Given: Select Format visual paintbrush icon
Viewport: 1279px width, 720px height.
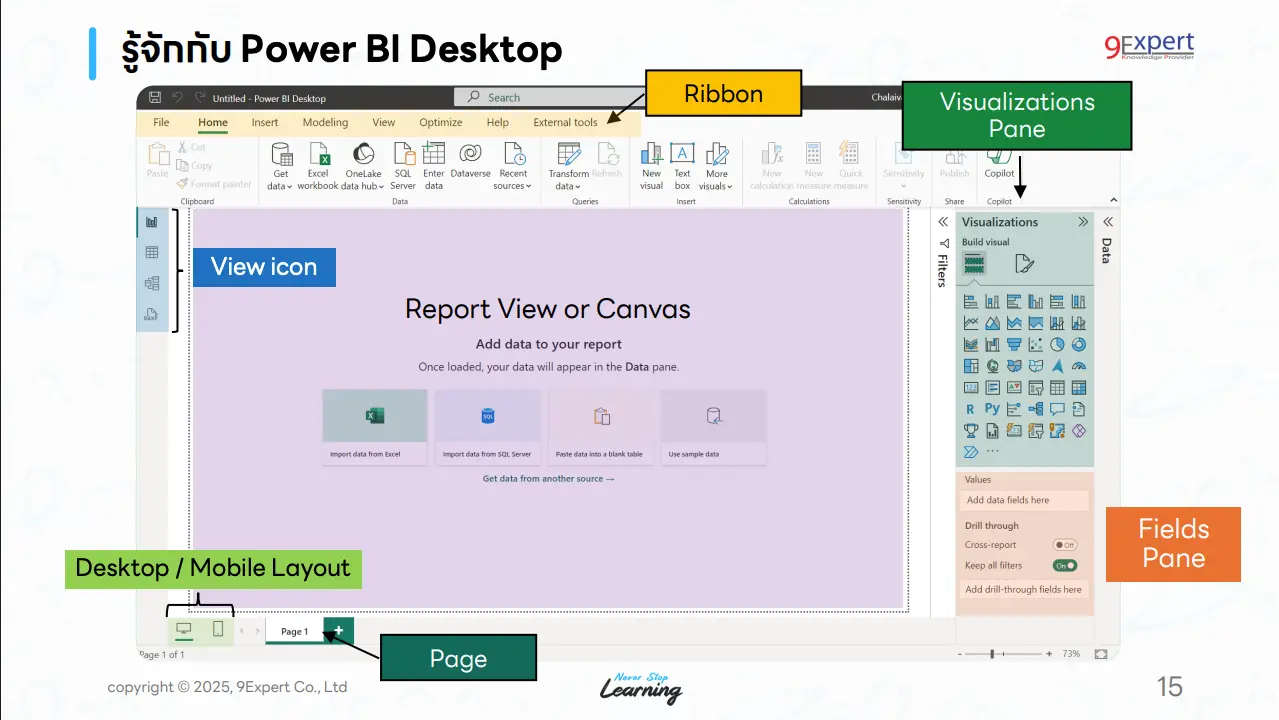Looking at the screenshot, I should point(1024,264).
